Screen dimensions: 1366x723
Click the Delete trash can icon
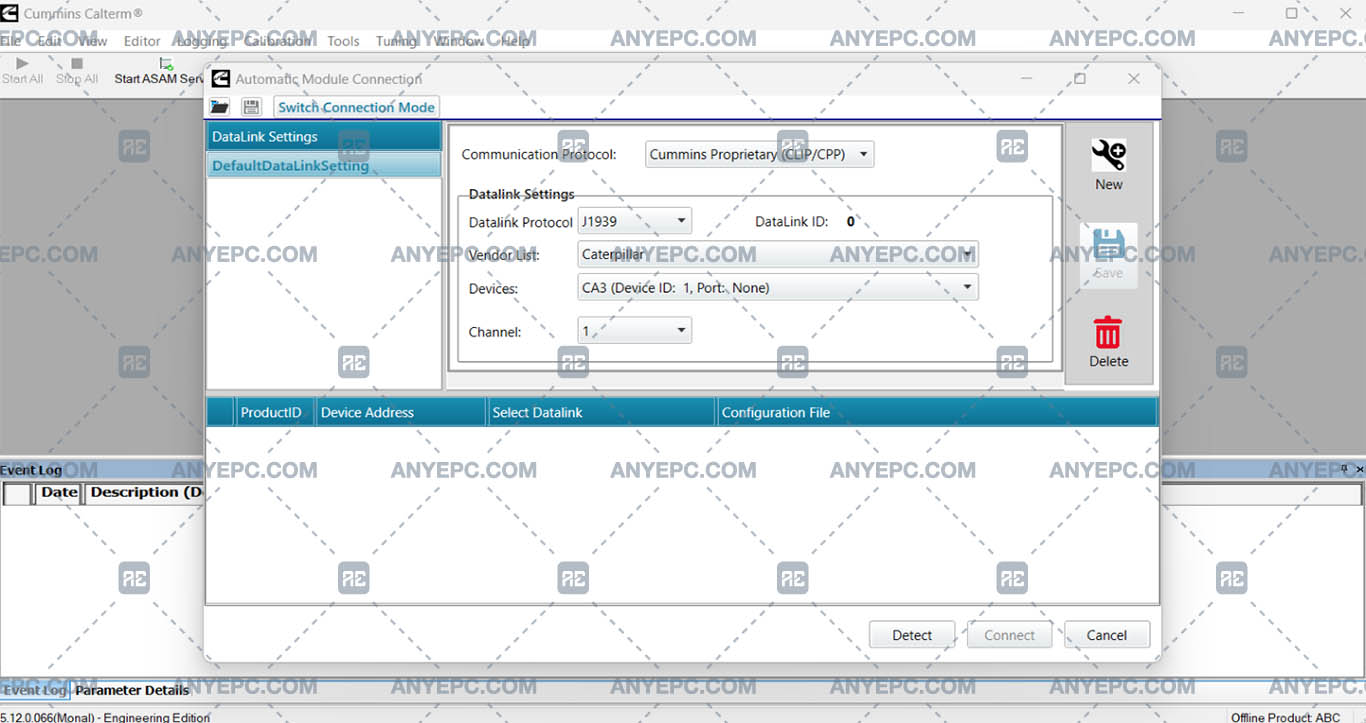(1108, 333)
